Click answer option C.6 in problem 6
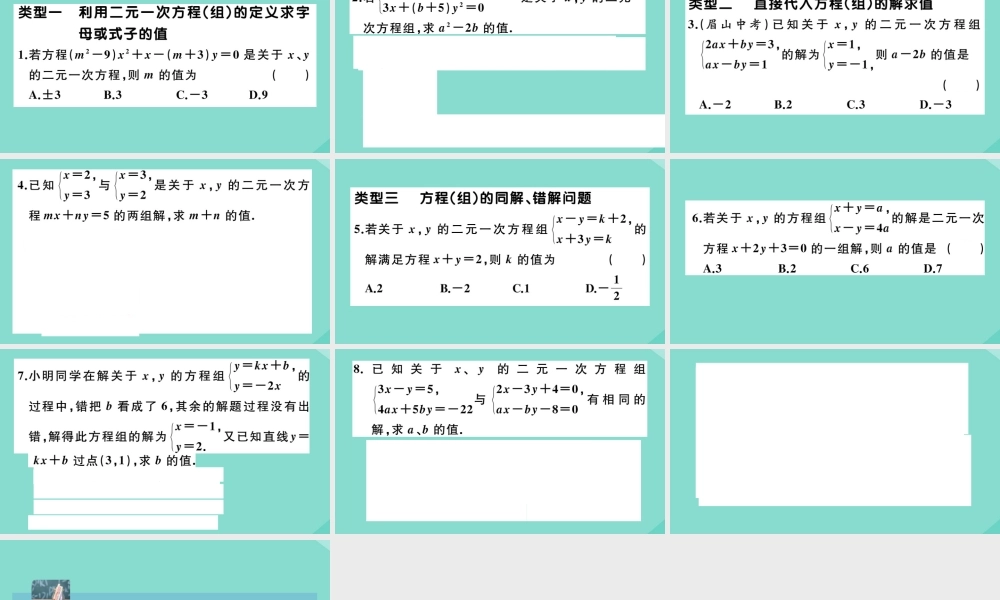 pyautogui.click(x=860, y=268)
